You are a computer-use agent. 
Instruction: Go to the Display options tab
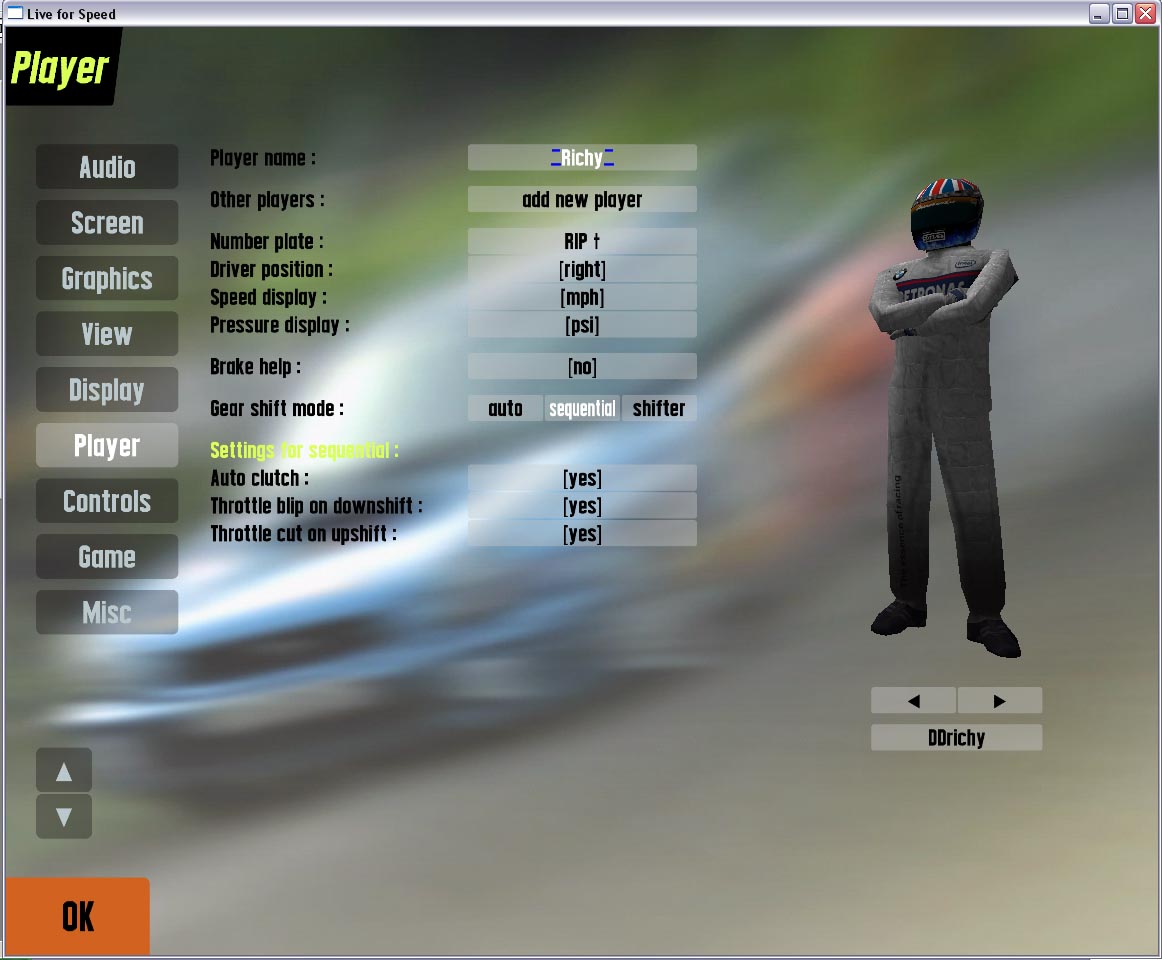tap(107, 389)
